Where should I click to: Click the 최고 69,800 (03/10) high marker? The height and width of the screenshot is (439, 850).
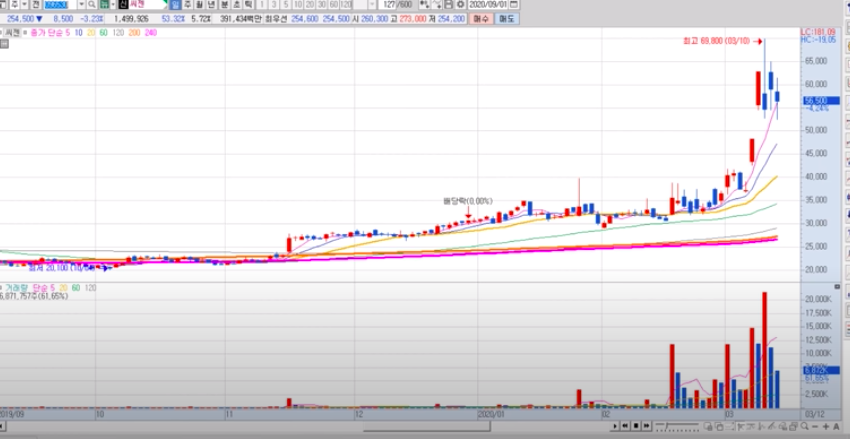pos(723,41)
